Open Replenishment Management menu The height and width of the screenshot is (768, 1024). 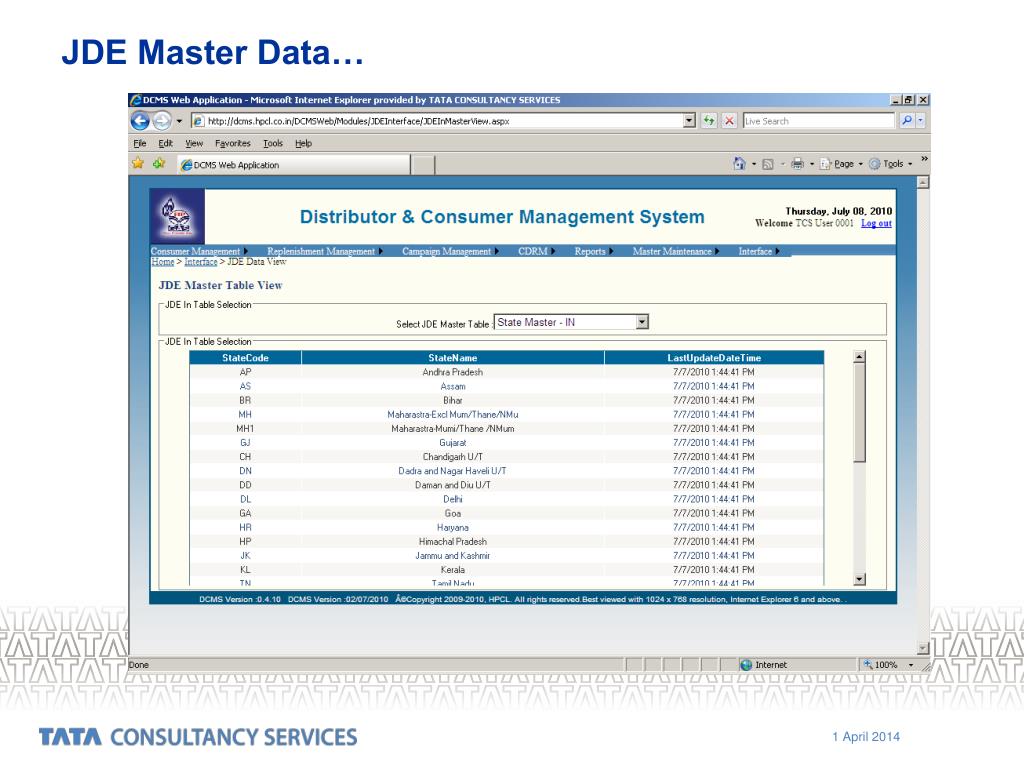point(325,251)
